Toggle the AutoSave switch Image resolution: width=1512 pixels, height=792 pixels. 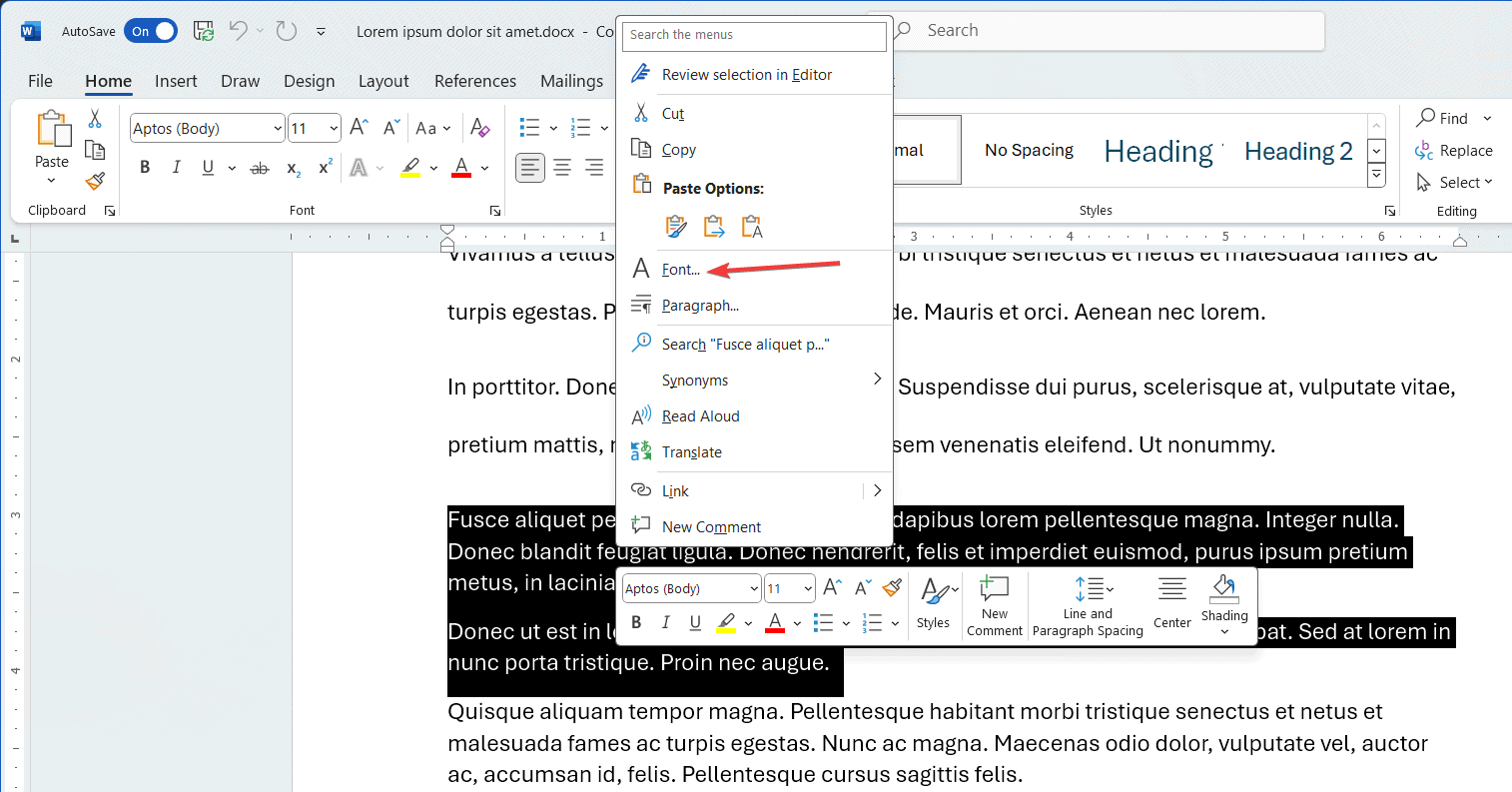point(151,31)
